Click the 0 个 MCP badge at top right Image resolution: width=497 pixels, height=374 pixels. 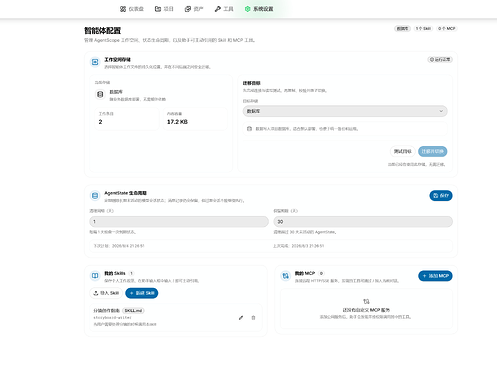[447, 29]
